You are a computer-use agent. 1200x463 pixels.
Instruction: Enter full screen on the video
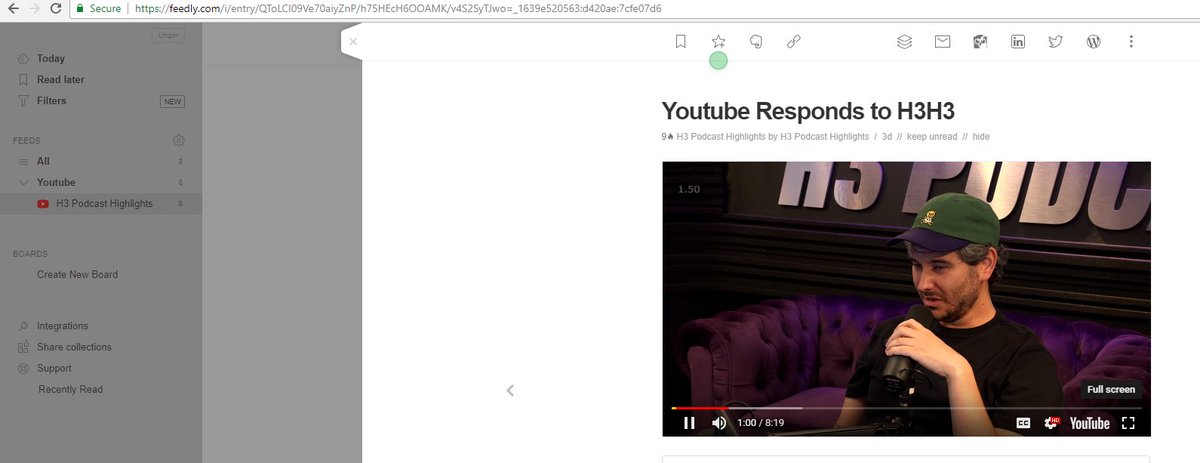pyautogui.click(x=1128, y=423)
